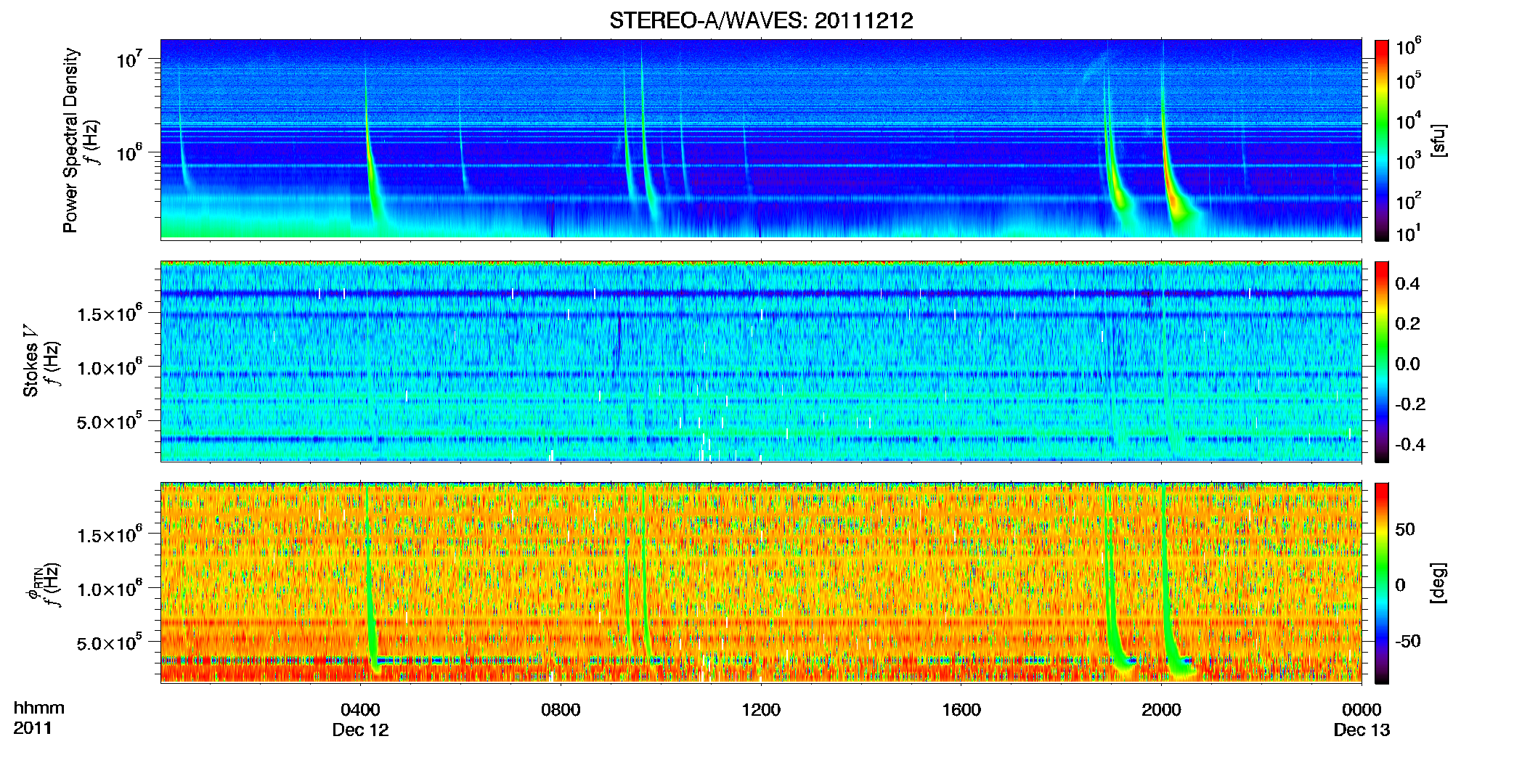Select the Power Spectral Density axis label
This screenshot has width=1522, height=784.
coord(70,140)
